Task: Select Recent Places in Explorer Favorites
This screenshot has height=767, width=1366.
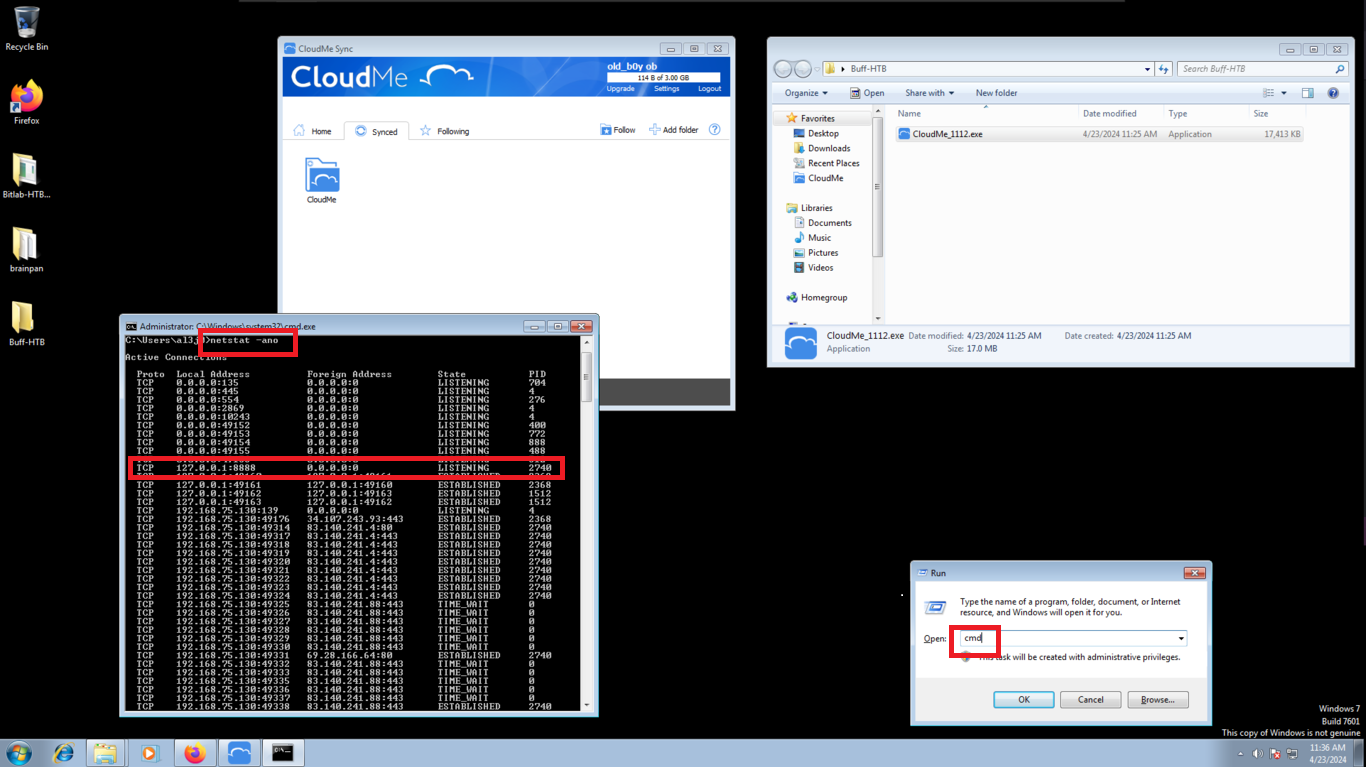Action: pos(825,163)
